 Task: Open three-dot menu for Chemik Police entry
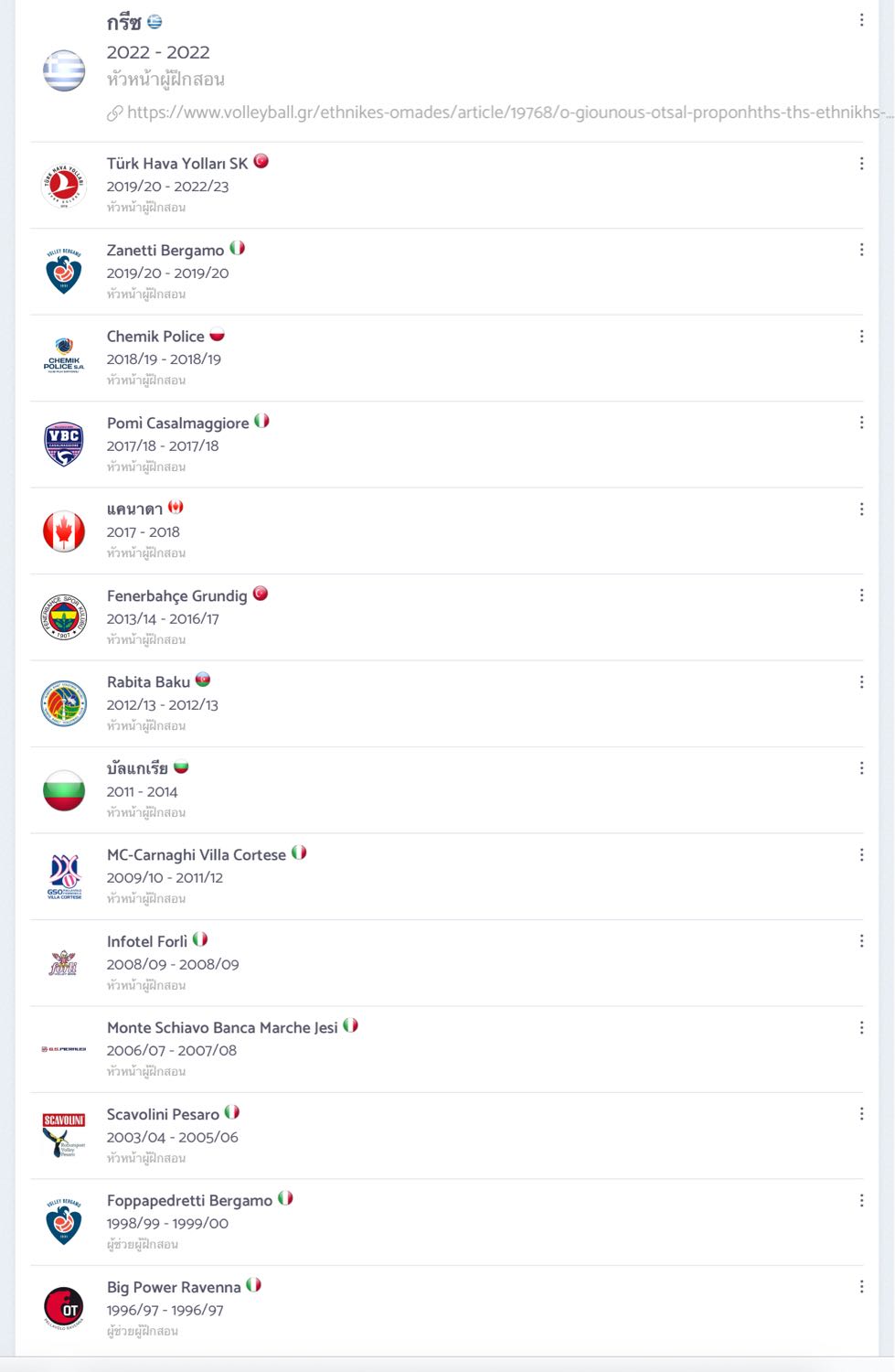(861, 337)
